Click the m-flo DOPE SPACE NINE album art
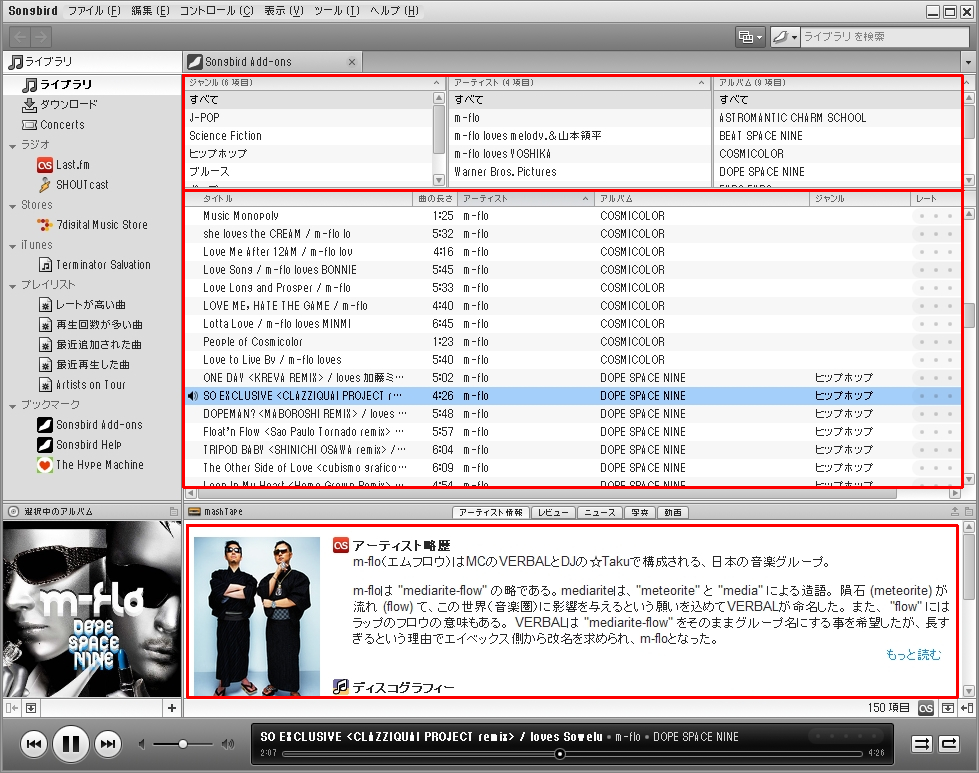This screenshot has height=773, width=979. 91,609
